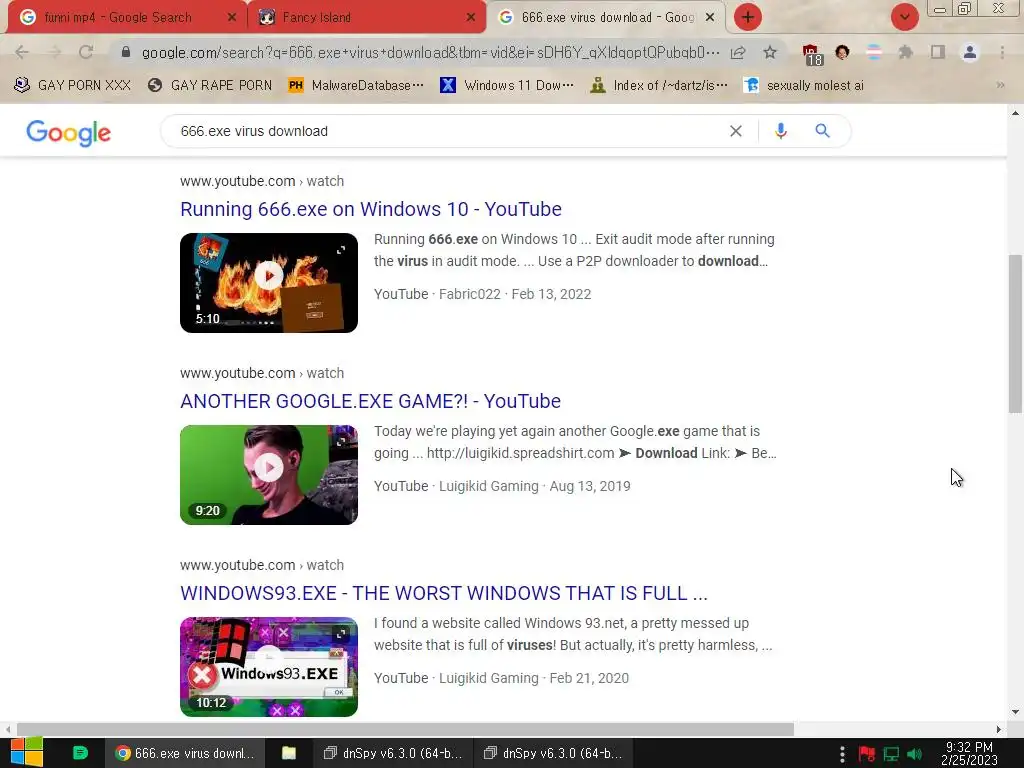The height and width of the screenshot is (768, 1024).
Task: Expand preview on the 666.exe thumbnail
Action: 341,250
